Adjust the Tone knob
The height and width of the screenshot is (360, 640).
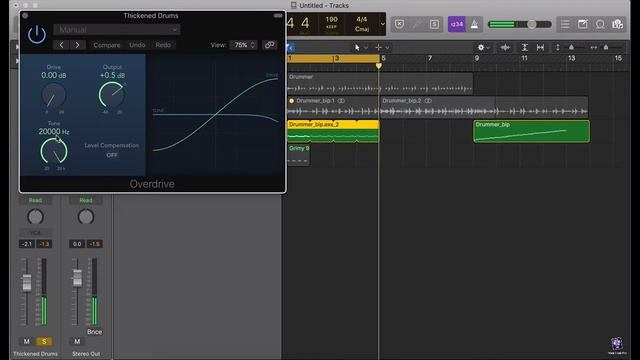point(54,151)
